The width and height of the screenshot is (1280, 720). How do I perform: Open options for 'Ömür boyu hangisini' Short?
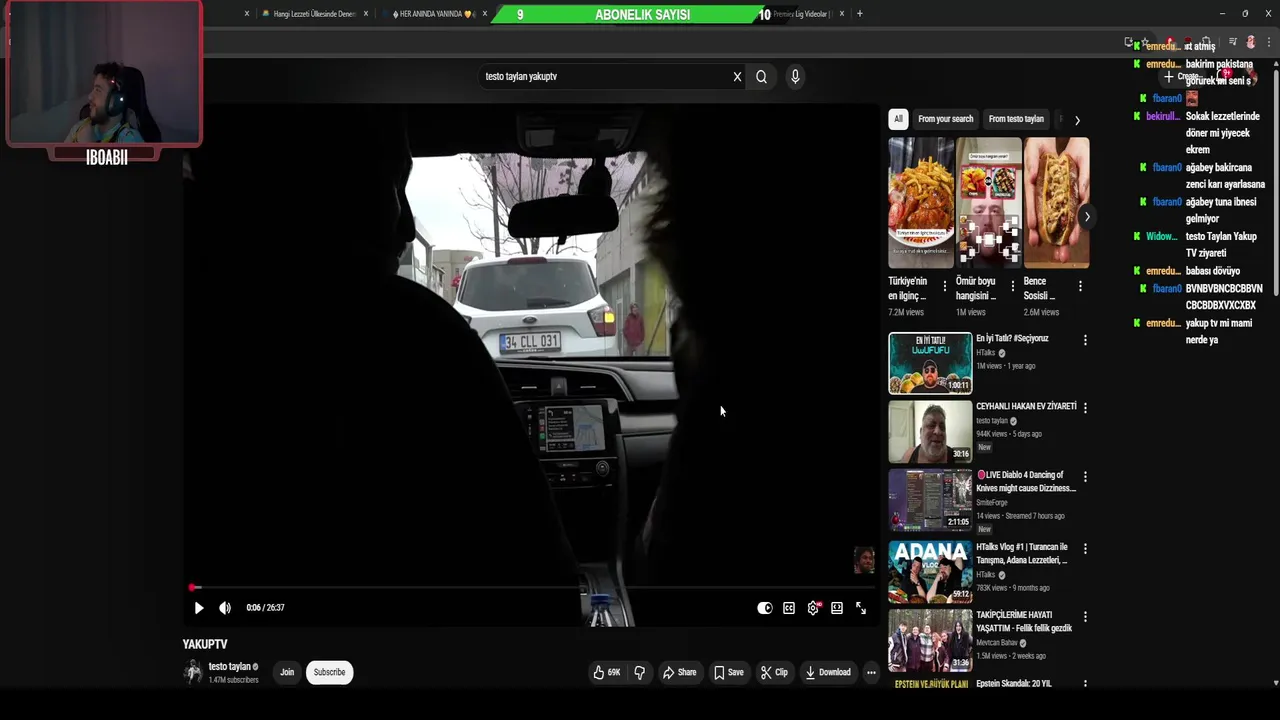[x=1012, y=286]
